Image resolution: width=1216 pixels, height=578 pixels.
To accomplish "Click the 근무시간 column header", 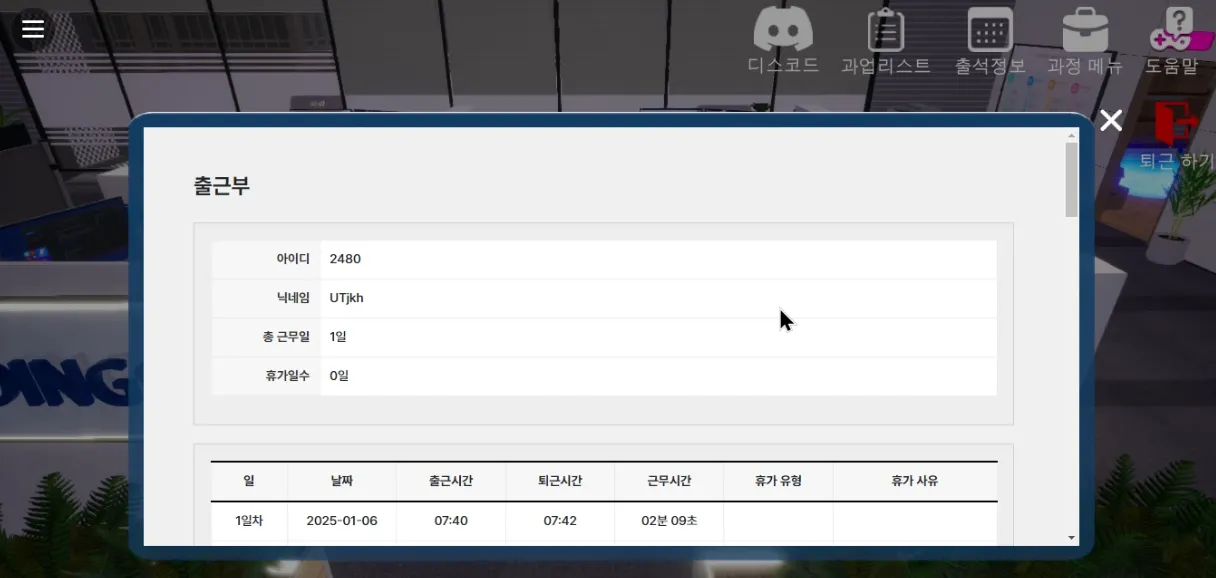I will point(669,481).
